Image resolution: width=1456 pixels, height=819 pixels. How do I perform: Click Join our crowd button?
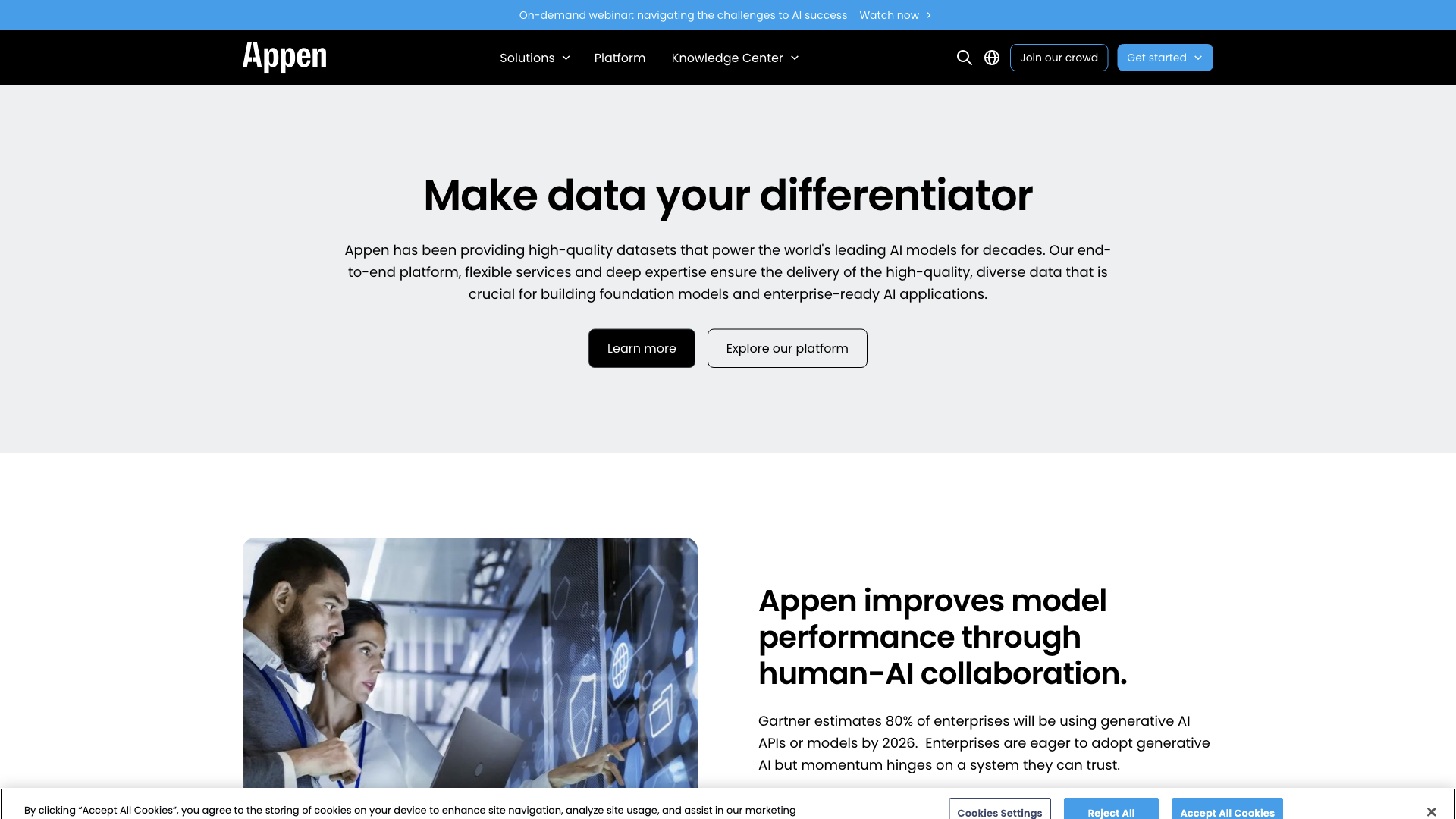pyautogui.click(x=1059, y=57)
